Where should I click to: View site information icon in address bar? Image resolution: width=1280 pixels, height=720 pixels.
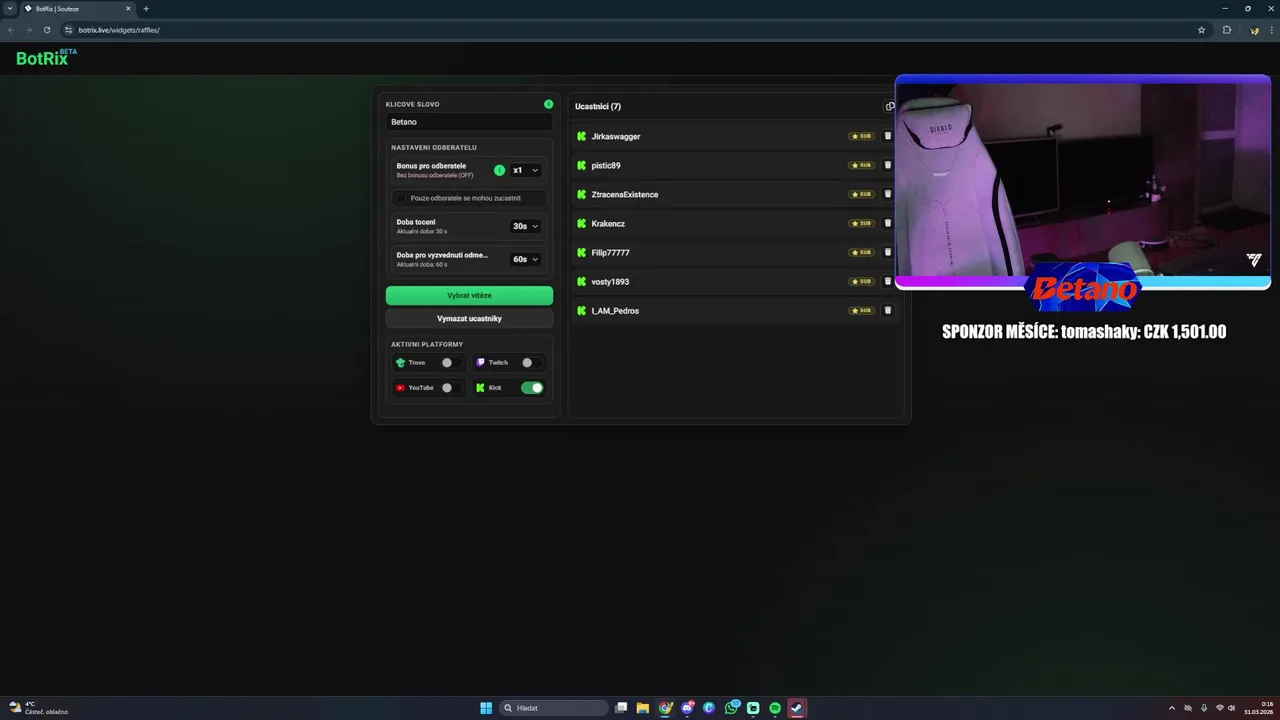click(x=69, y=30)
